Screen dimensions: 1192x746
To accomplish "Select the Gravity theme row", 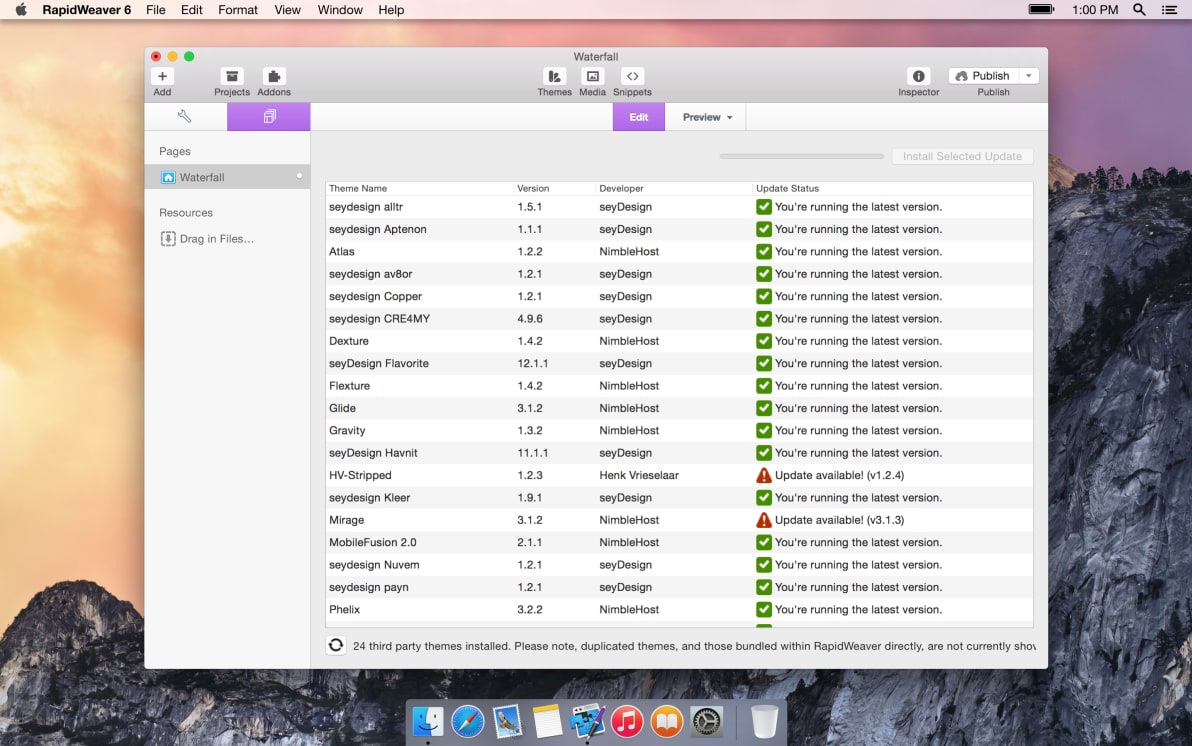I will coord(679,430).
